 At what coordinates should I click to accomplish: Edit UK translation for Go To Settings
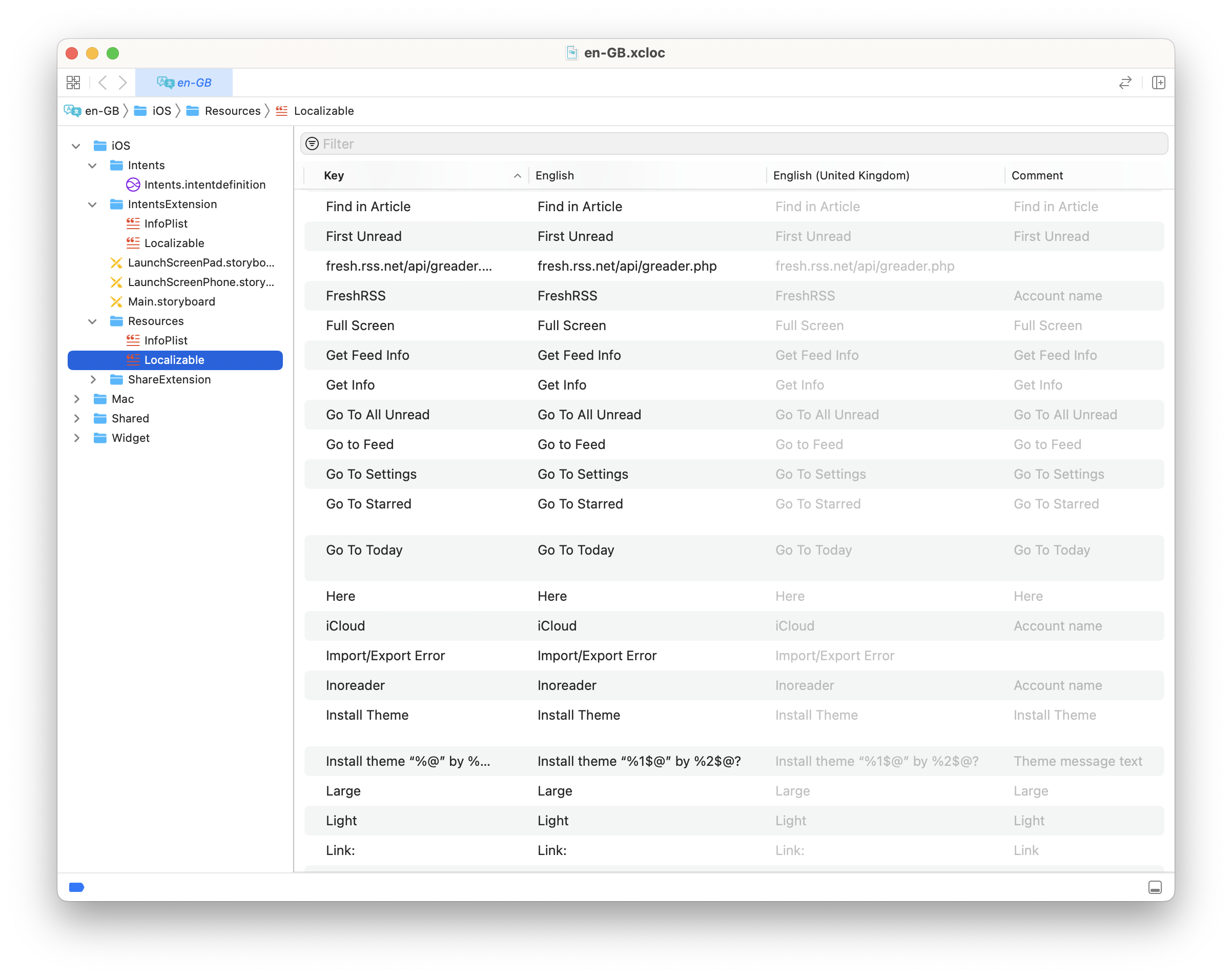coord(820,474)
